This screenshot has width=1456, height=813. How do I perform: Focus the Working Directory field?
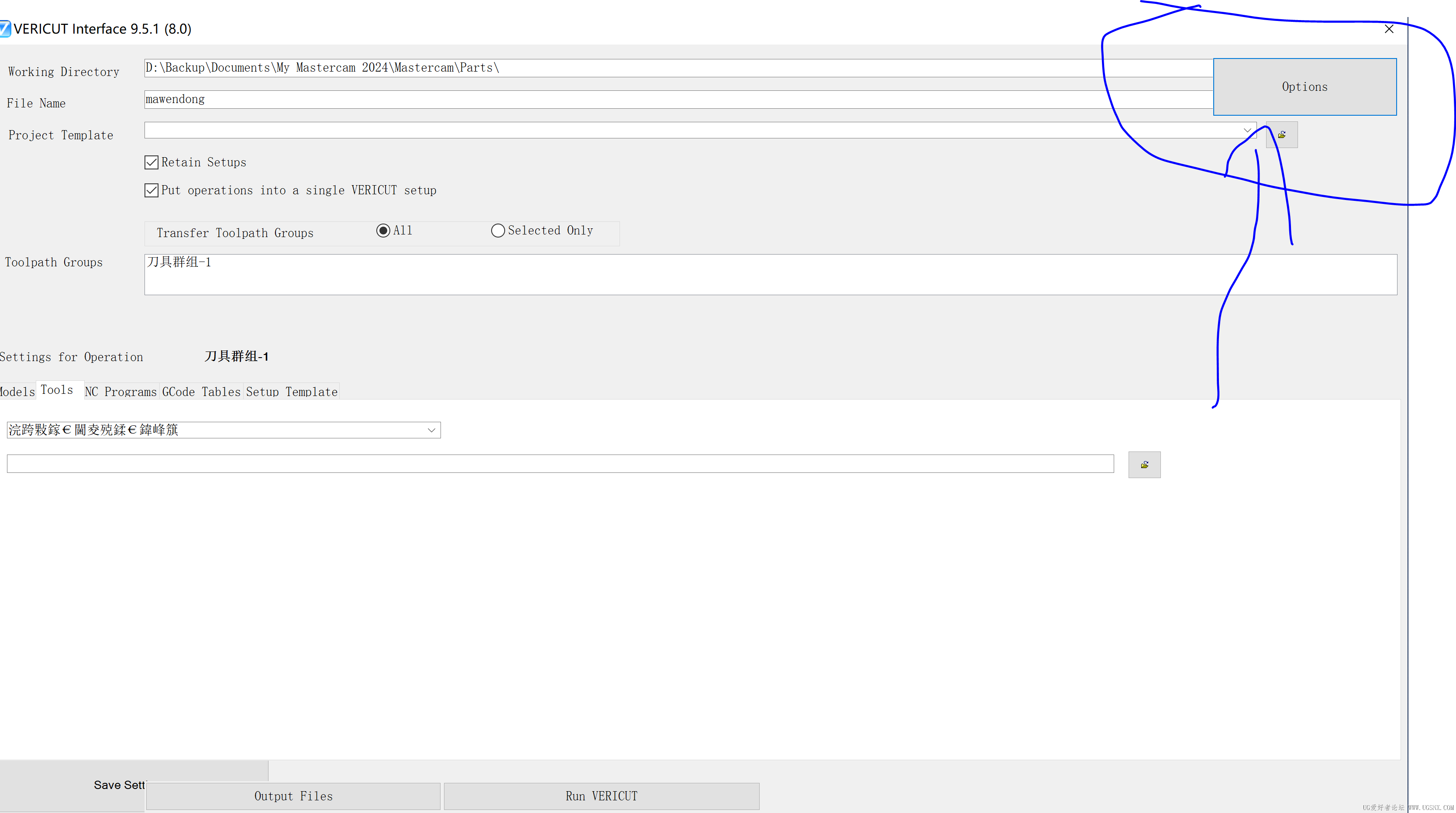[x=678, y=68]
